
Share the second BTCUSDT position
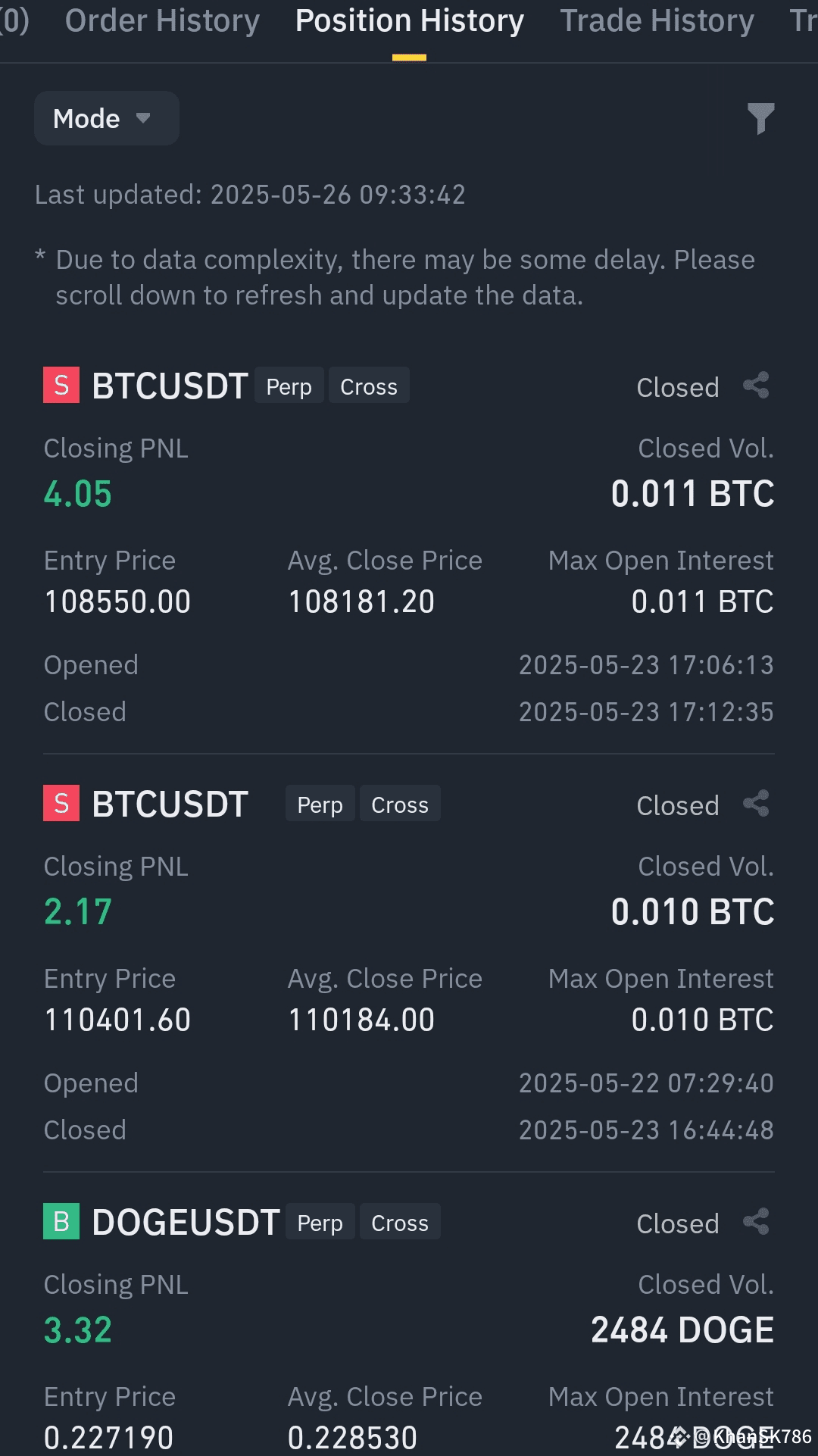coord(756,804)
